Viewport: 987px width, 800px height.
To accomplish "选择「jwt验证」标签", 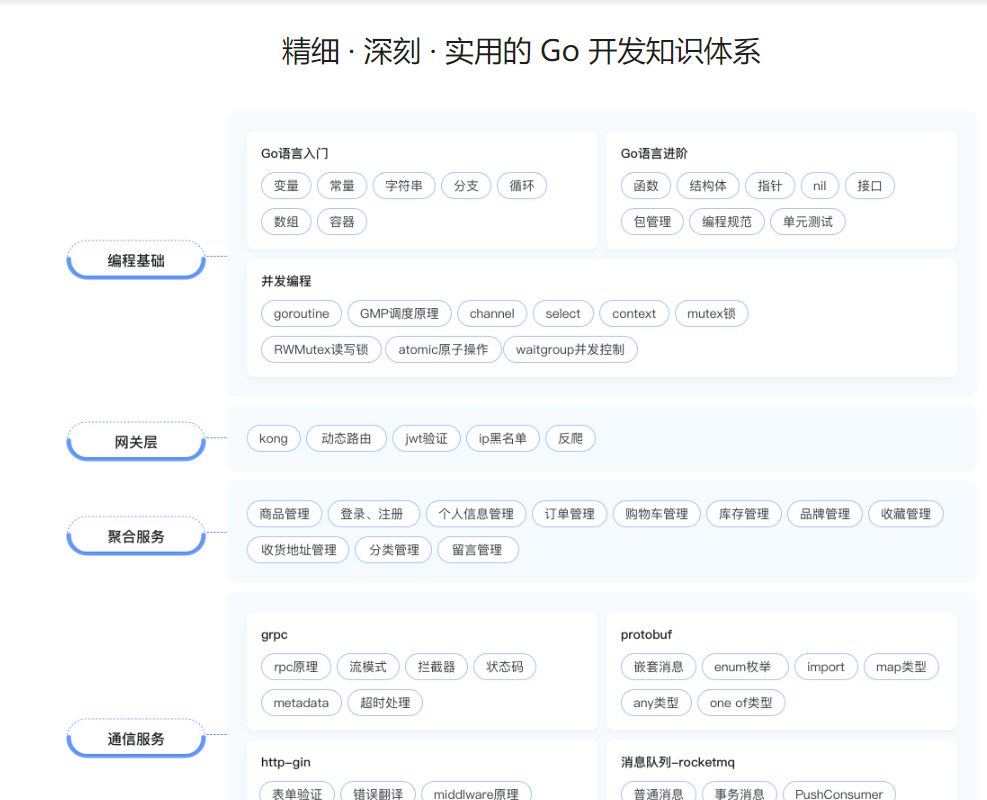I will (426, 438).
